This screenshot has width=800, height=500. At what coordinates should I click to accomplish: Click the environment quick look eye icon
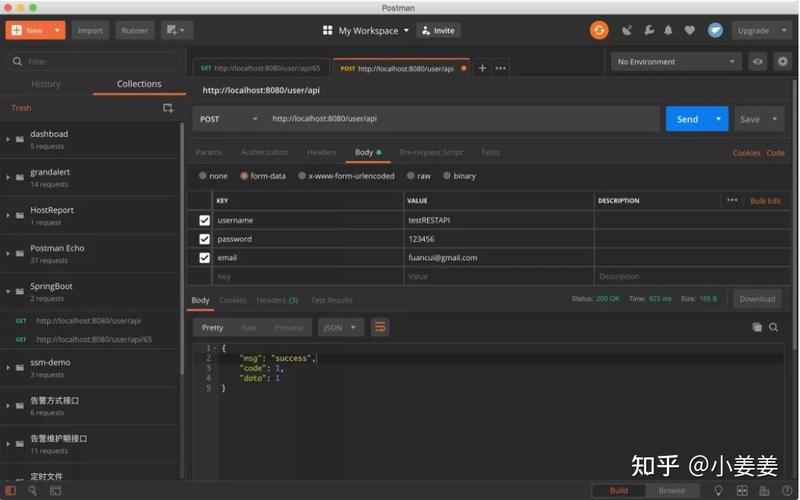coord(758,62)
